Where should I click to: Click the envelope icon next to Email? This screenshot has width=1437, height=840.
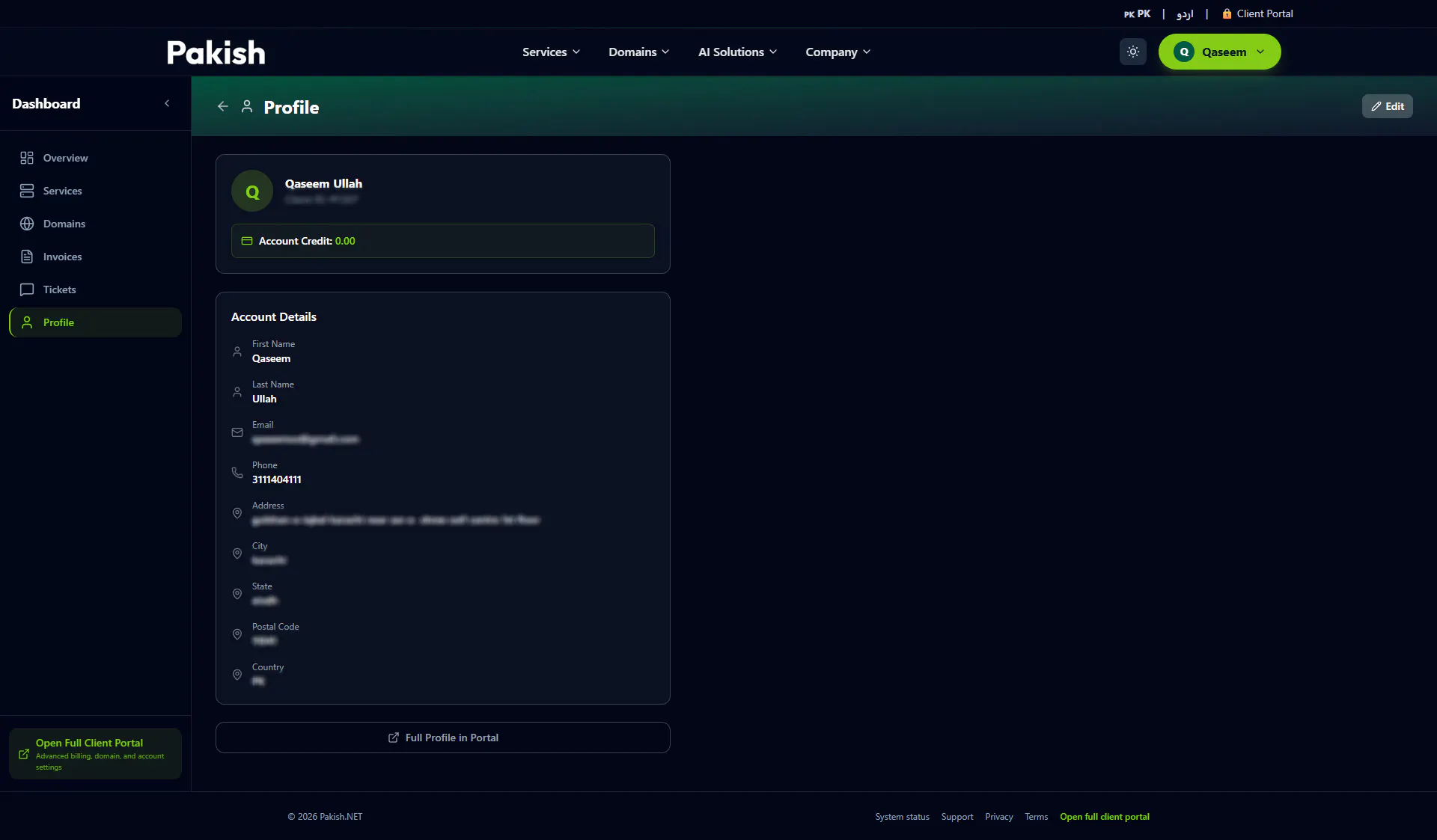click(x=237, y=432)
